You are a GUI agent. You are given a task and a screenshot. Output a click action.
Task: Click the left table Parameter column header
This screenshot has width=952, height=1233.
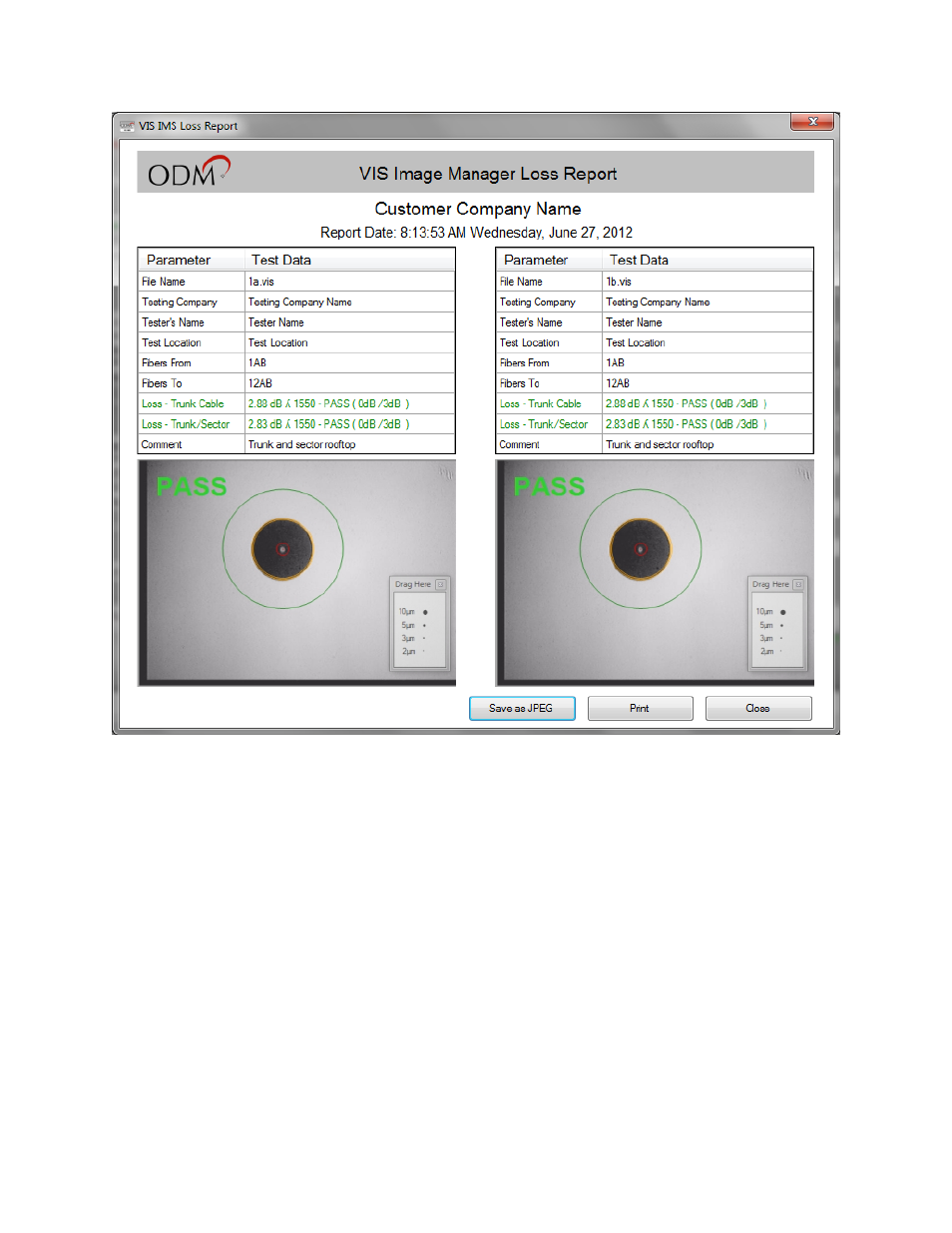tap(192, 260)
